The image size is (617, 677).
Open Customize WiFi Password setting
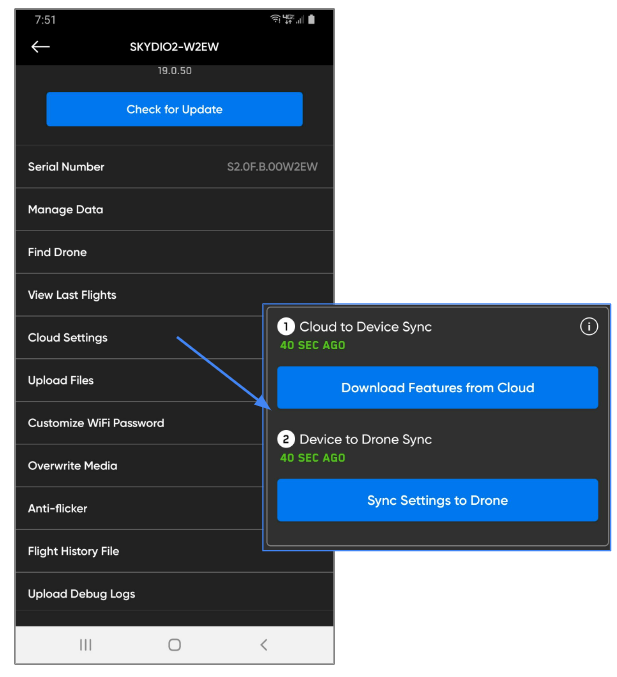96,423
